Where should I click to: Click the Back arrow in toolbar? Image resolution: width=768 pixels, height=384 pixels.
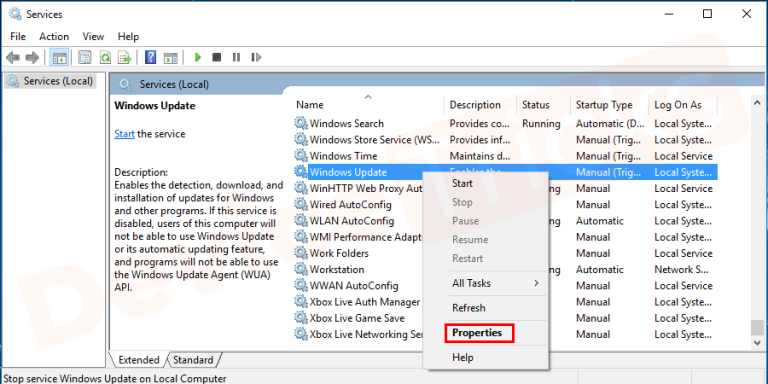(x=13, y=58)
